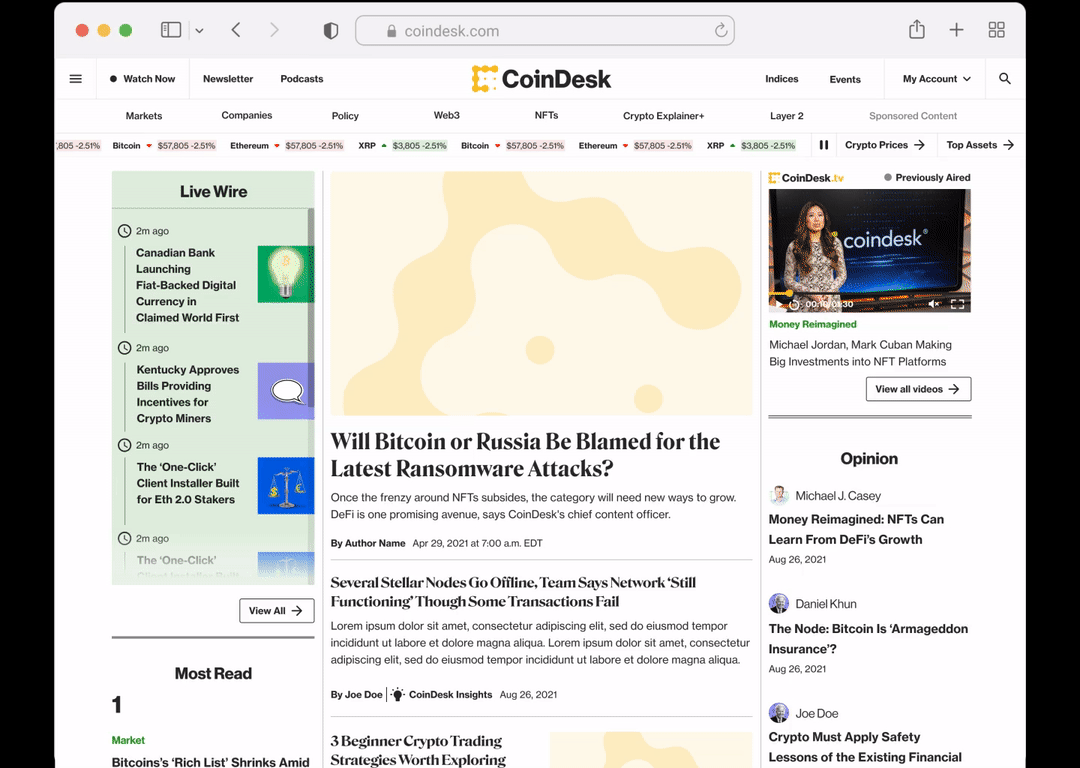Viewport: 1080px width, 768px height.
Task: Expand the My Account dropdown
Action: 937,79
